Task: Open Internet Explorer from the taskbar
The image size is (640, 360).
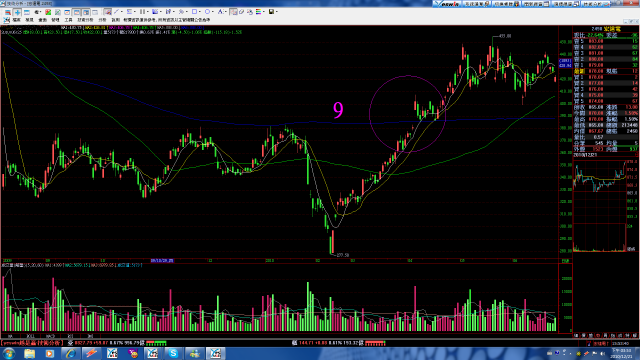Action: [x=71, y=353]
